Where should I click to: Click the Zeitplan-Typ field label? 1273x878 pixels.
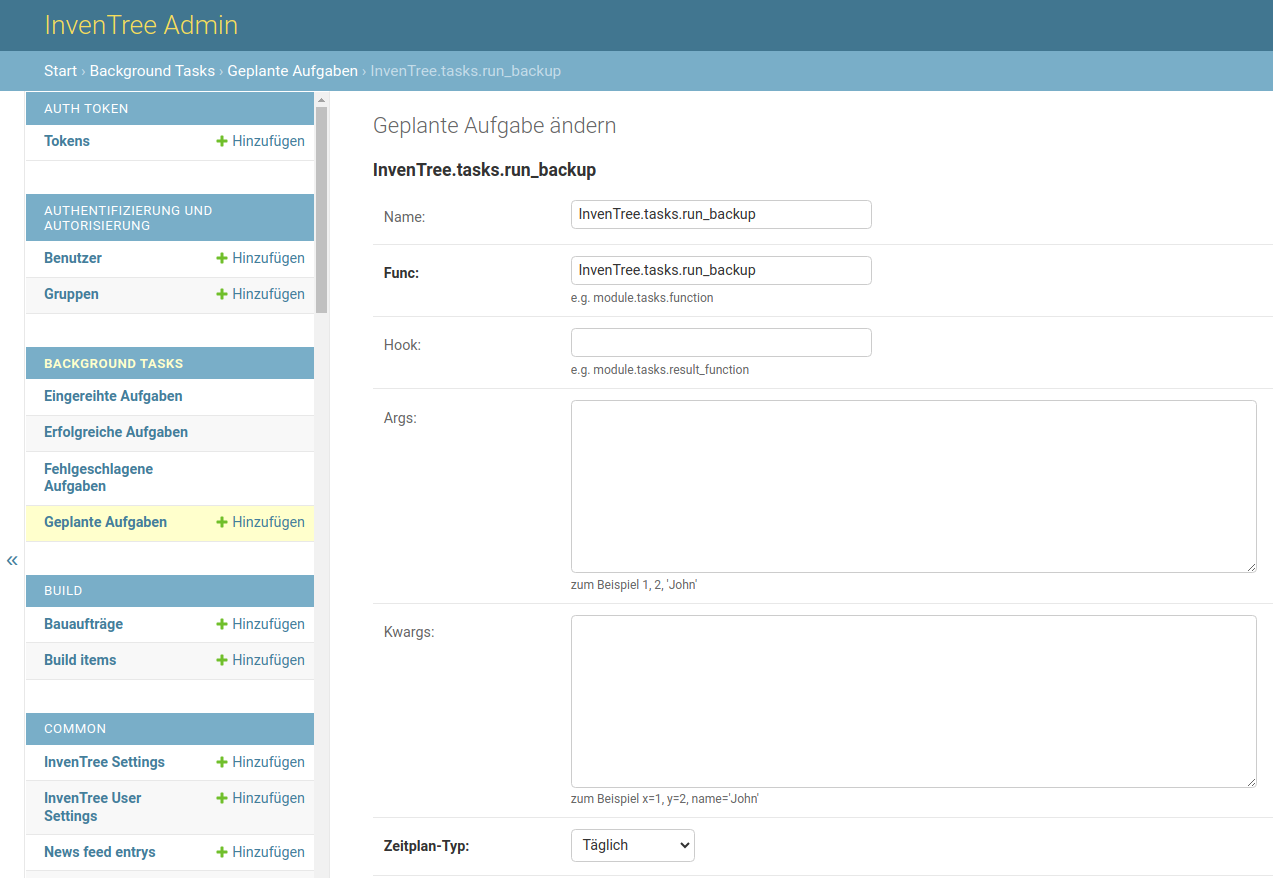426,846
